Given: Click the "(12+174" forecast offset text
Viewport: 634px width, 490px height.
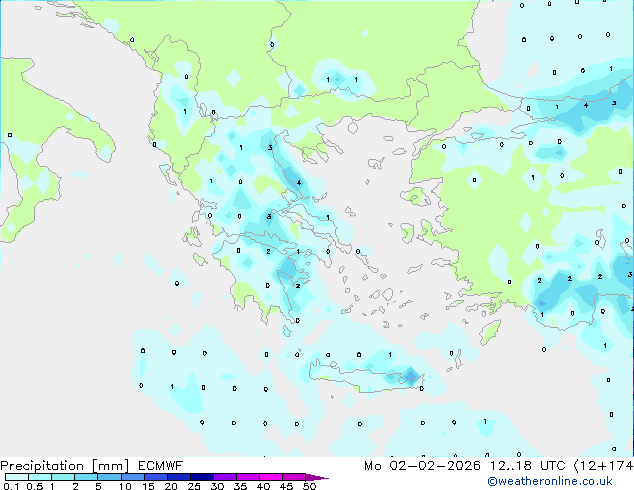Looking at the screenshot, I should [x=603, y=466].
